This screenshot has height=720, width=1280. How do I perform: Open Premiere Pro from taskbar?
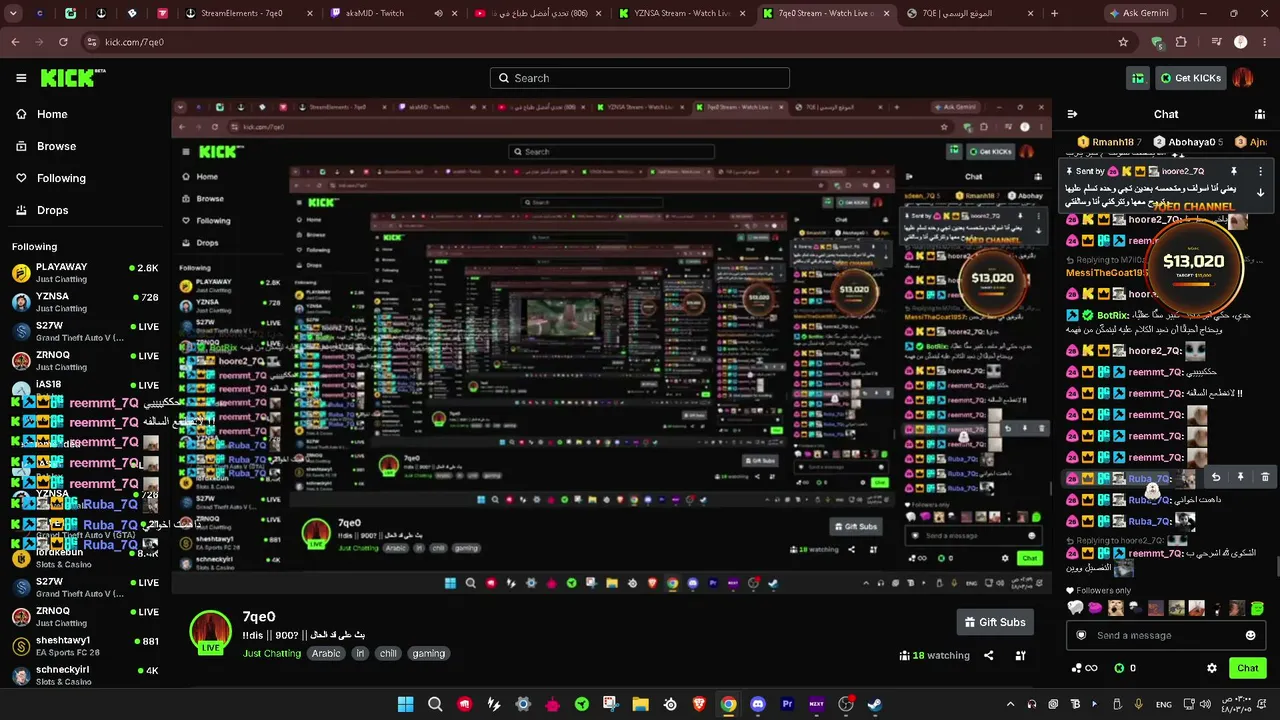pyautogui.click(x=787, y=704)
